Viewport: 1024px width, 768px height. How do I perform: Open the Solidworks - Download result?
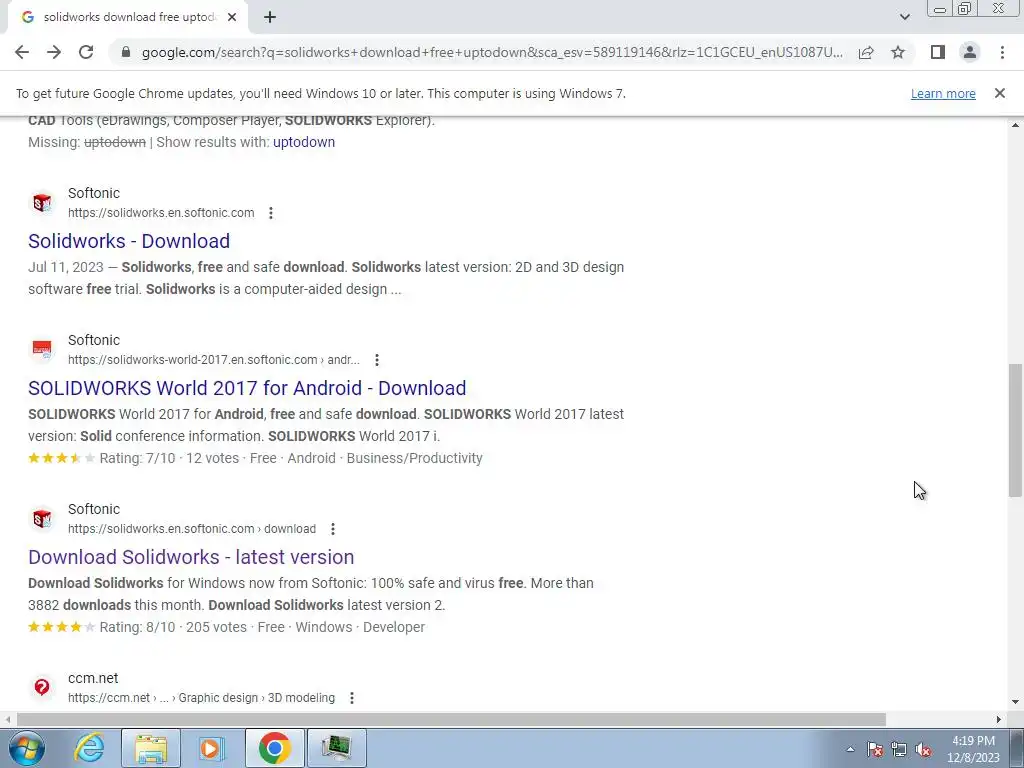point(129,241)
